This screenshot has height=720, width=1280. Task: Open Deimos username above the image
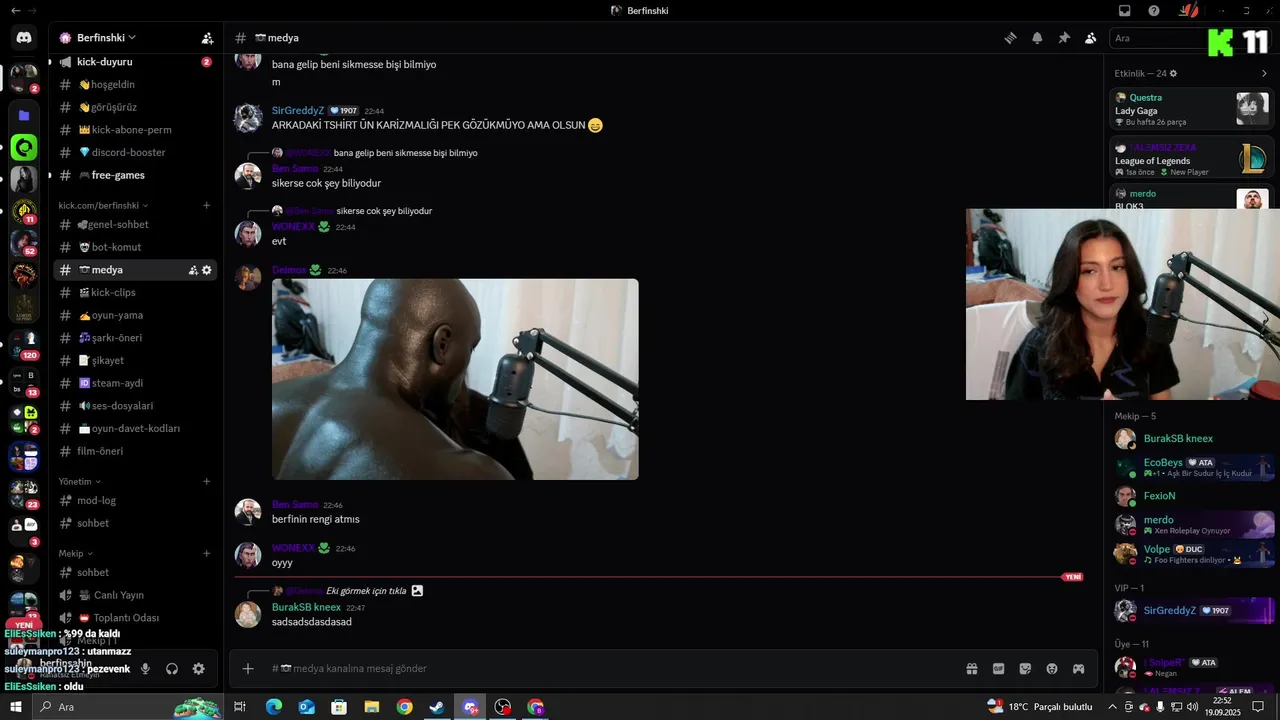click(288, 270)
